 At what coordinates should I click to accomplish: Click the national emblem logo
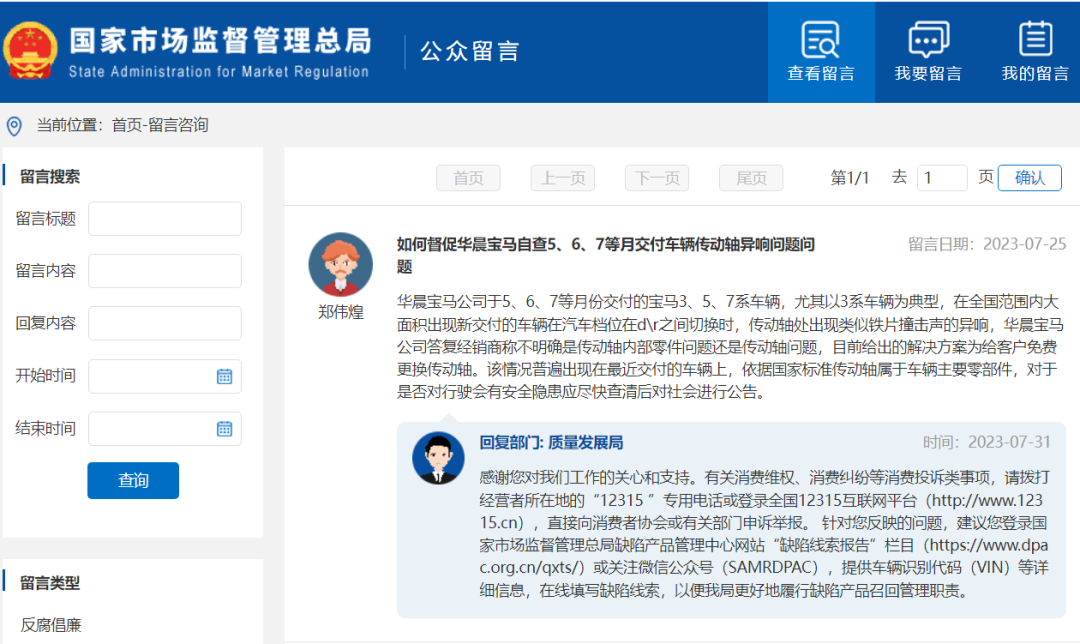(x=30, y=51)
